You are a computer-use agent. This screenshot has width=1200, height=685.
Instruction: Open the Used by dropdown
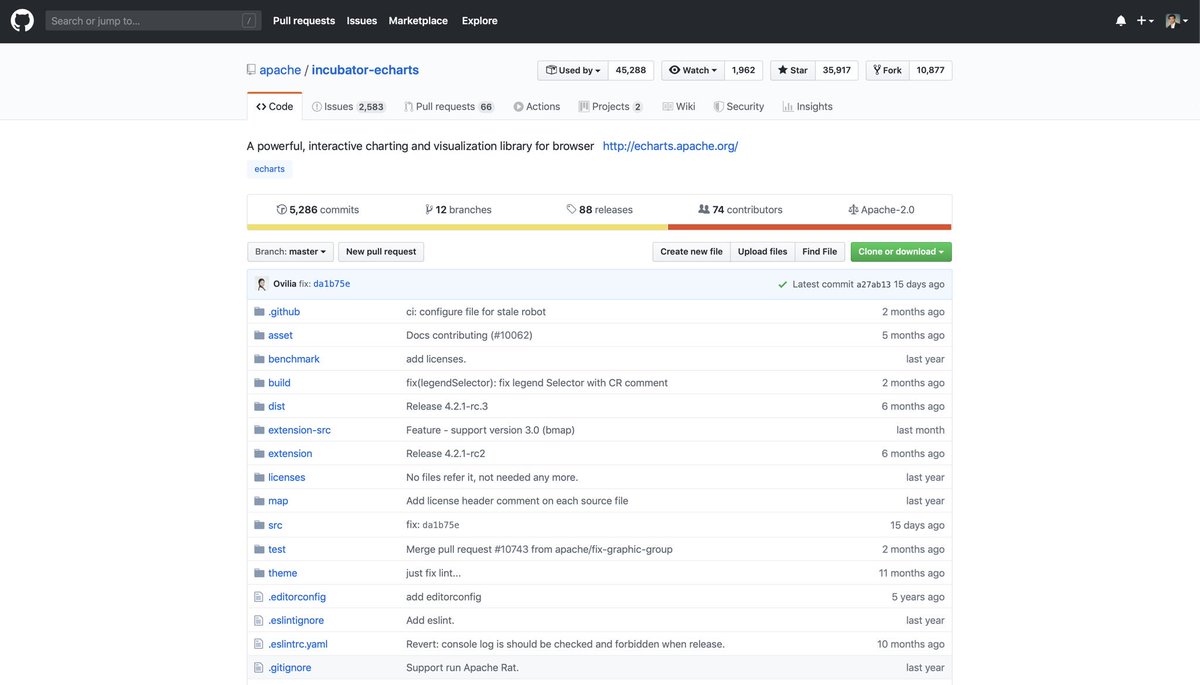[x=573, y=70]
